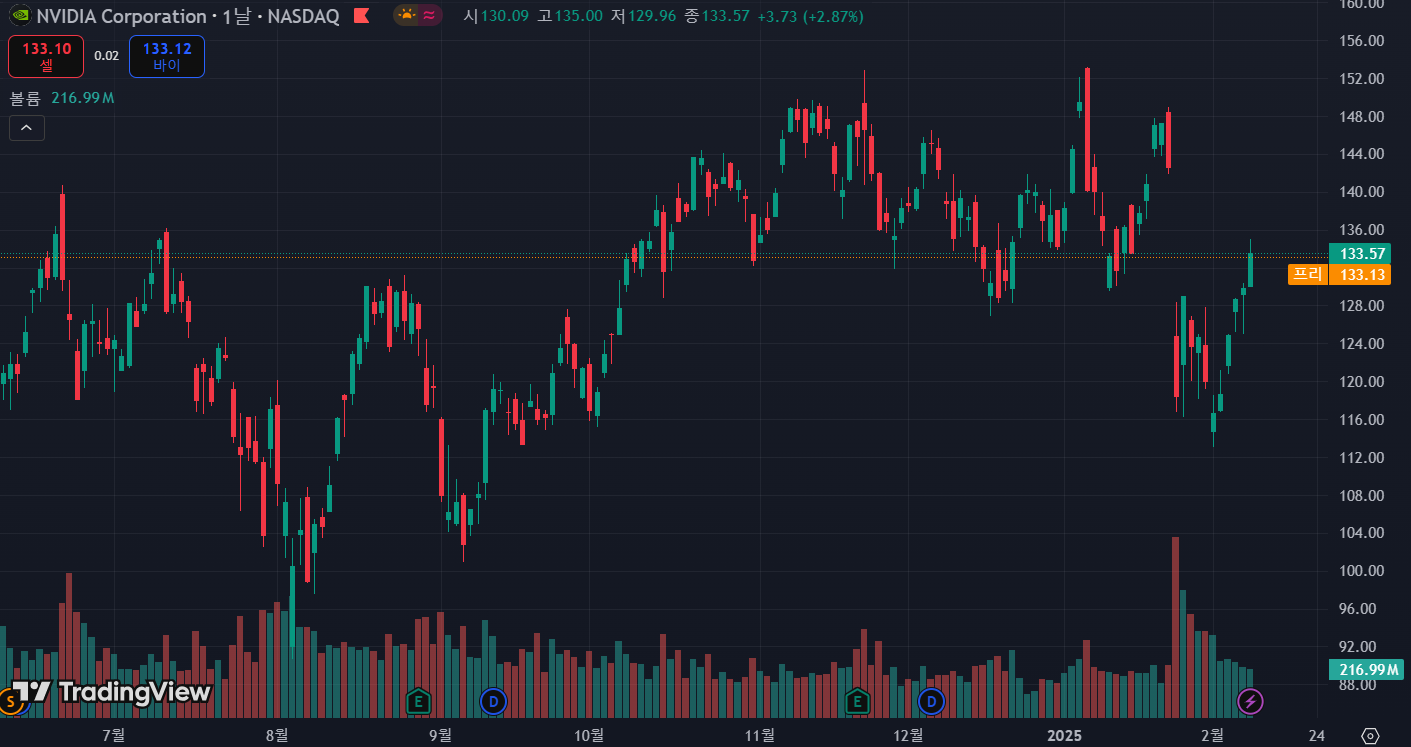Click the 24 date label on time axis
1411x747 pixels.
point(1316,736)
